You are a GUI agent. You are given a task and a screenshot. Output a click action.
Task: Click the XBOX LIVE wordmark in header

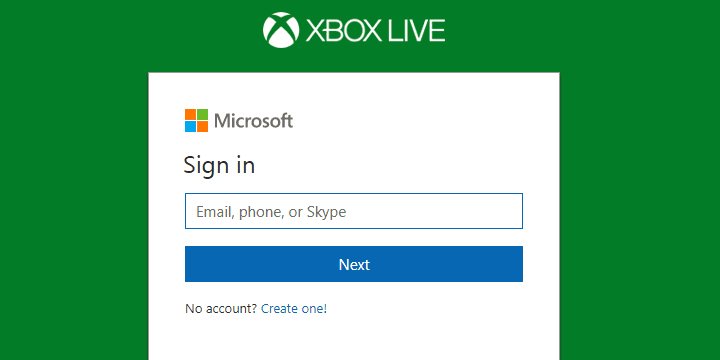[376, 31]
